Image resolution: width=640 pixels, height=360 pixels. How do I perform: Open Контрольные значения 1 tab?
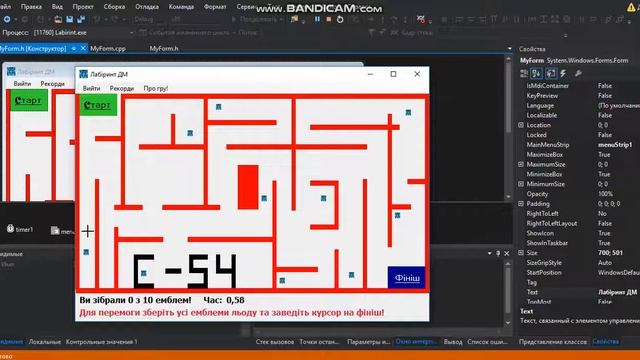click(101, 342)
